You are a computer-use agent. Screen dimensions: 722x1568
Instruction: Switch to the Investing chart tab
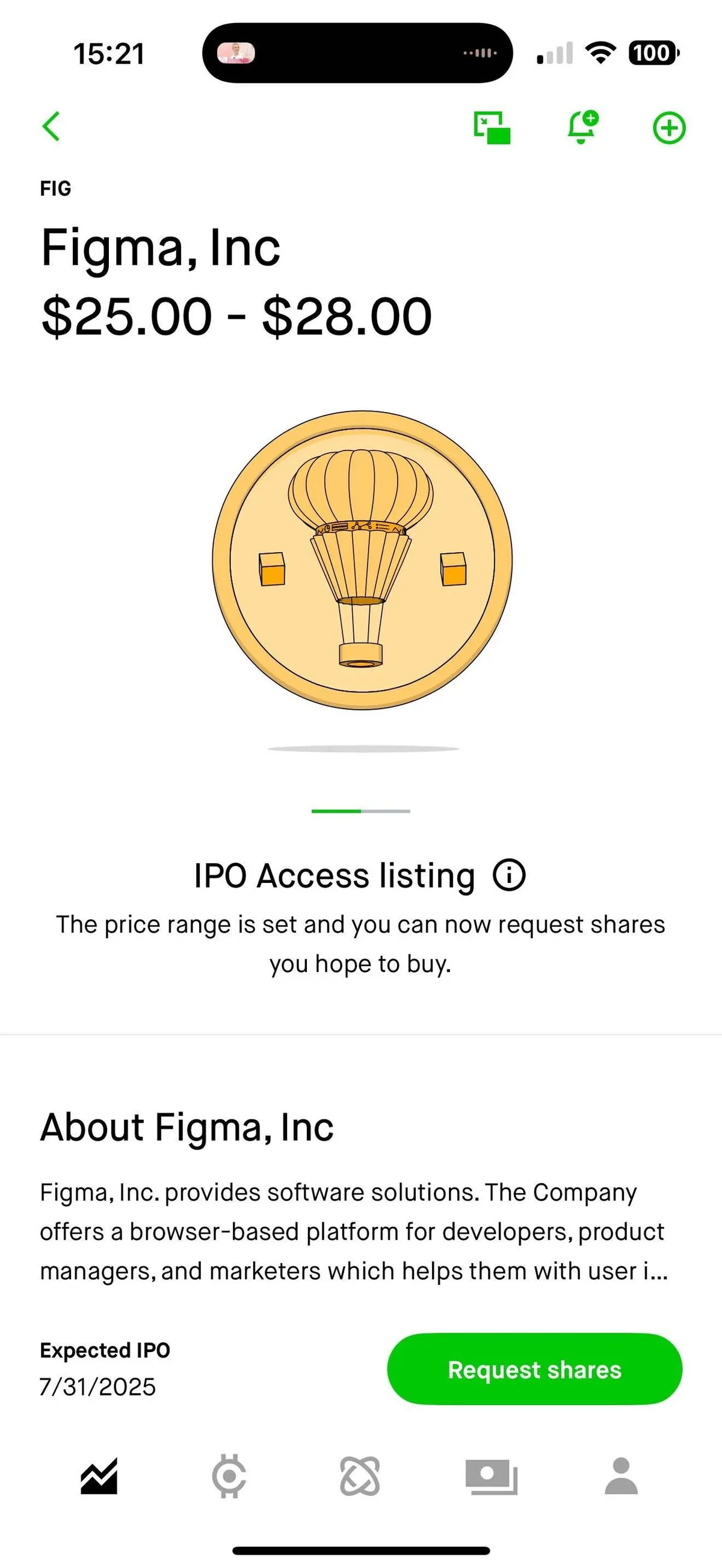point(99,1475)
